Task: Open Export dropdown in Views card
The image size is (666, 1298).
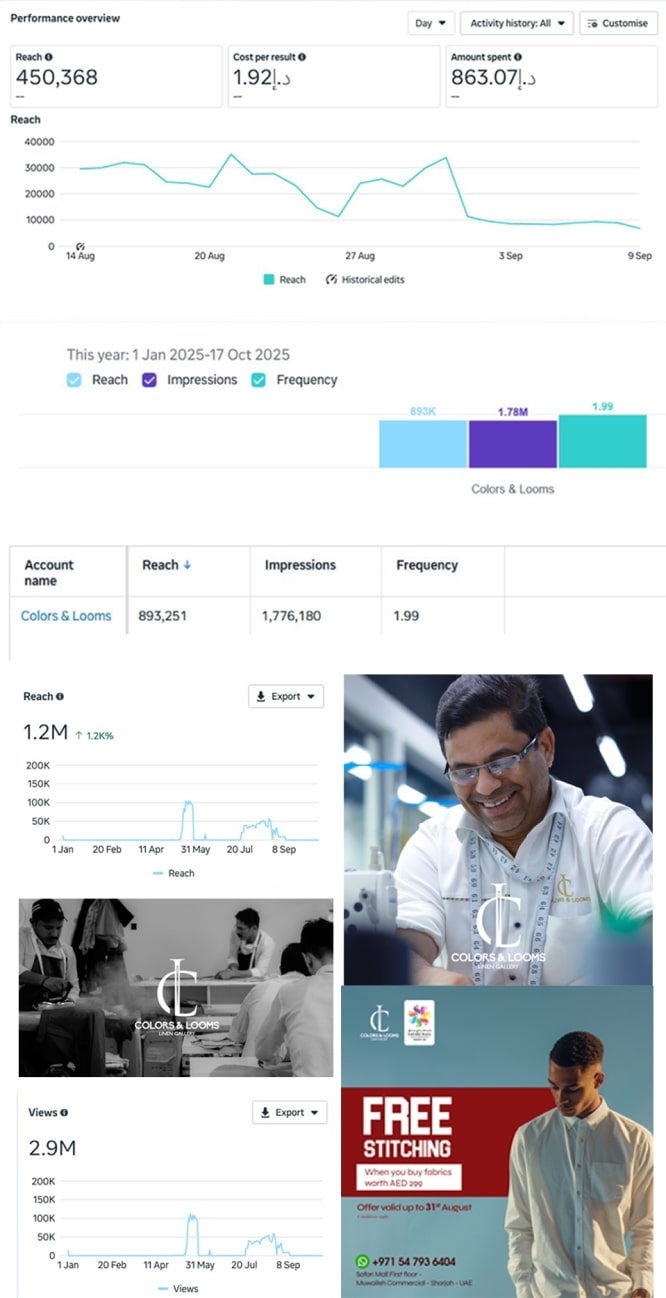Action: click(x=289, y=1113)
